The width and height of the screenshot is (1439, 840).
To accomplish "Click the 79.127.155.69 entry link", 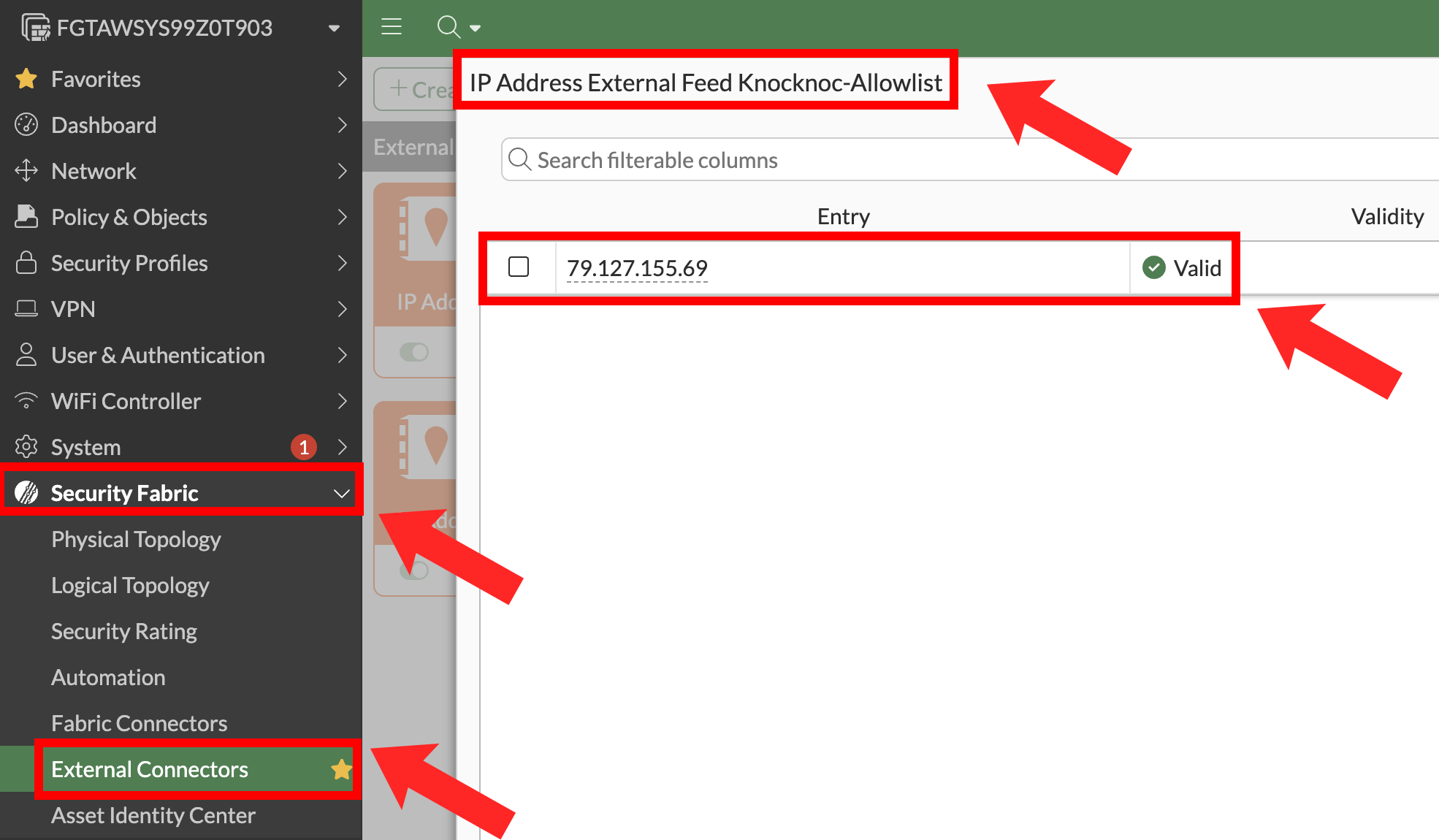I will pyautogui.click(x=637, y=268).
